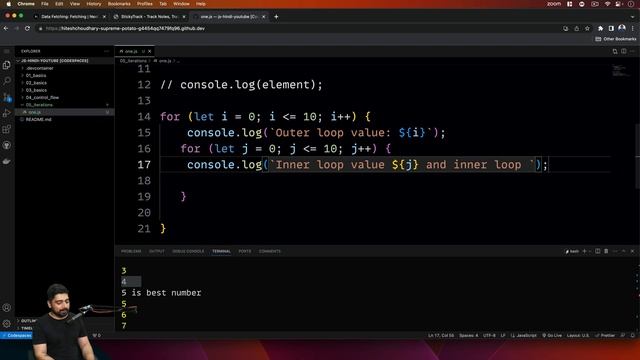640x360 pixels.
Task: Switch to StickyTrack browser tab
Action: coord(149,17)
